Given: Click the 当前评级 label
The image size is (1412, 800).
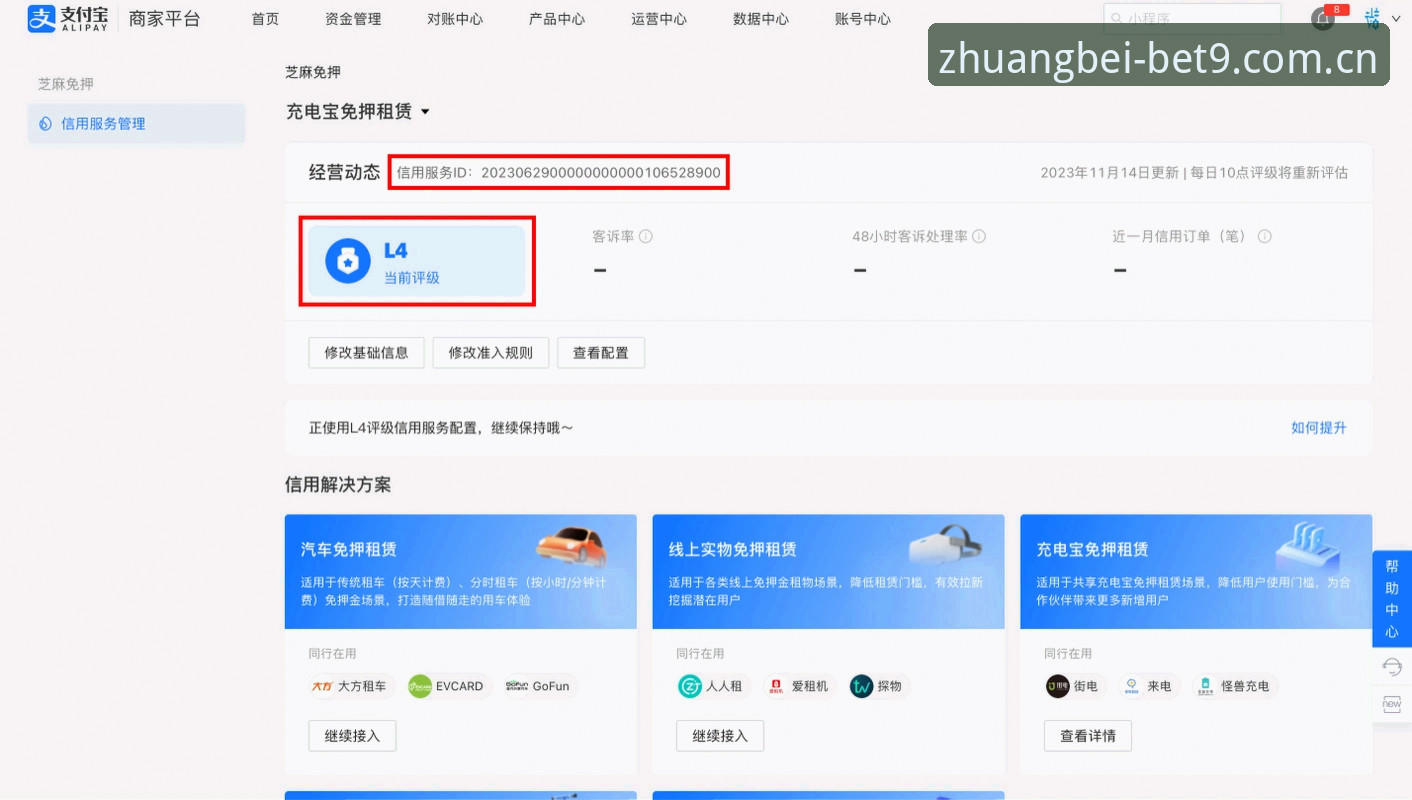Looking at the screenshot, I should (412, 278).
